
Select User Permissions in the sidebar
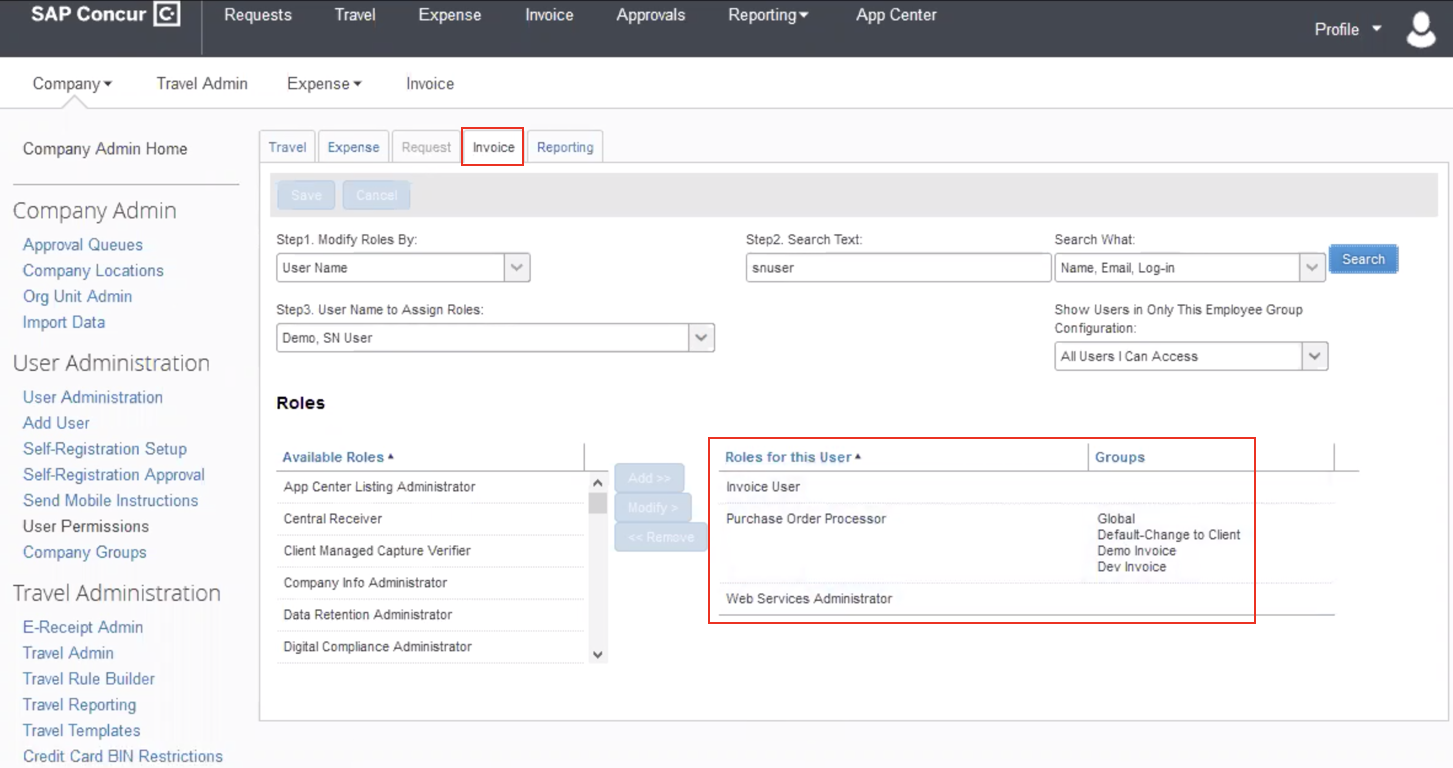[x=86, y=527]
